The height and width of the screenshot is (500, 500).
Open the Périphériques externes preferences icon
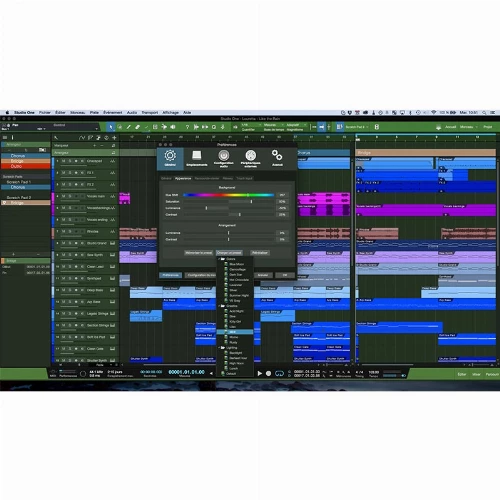click(251, 158)
